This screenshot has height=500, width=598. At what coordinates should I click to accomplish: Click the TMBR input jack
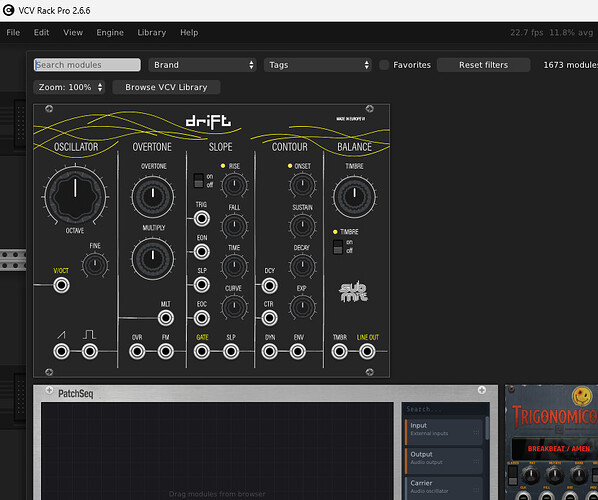coord(339,351)
